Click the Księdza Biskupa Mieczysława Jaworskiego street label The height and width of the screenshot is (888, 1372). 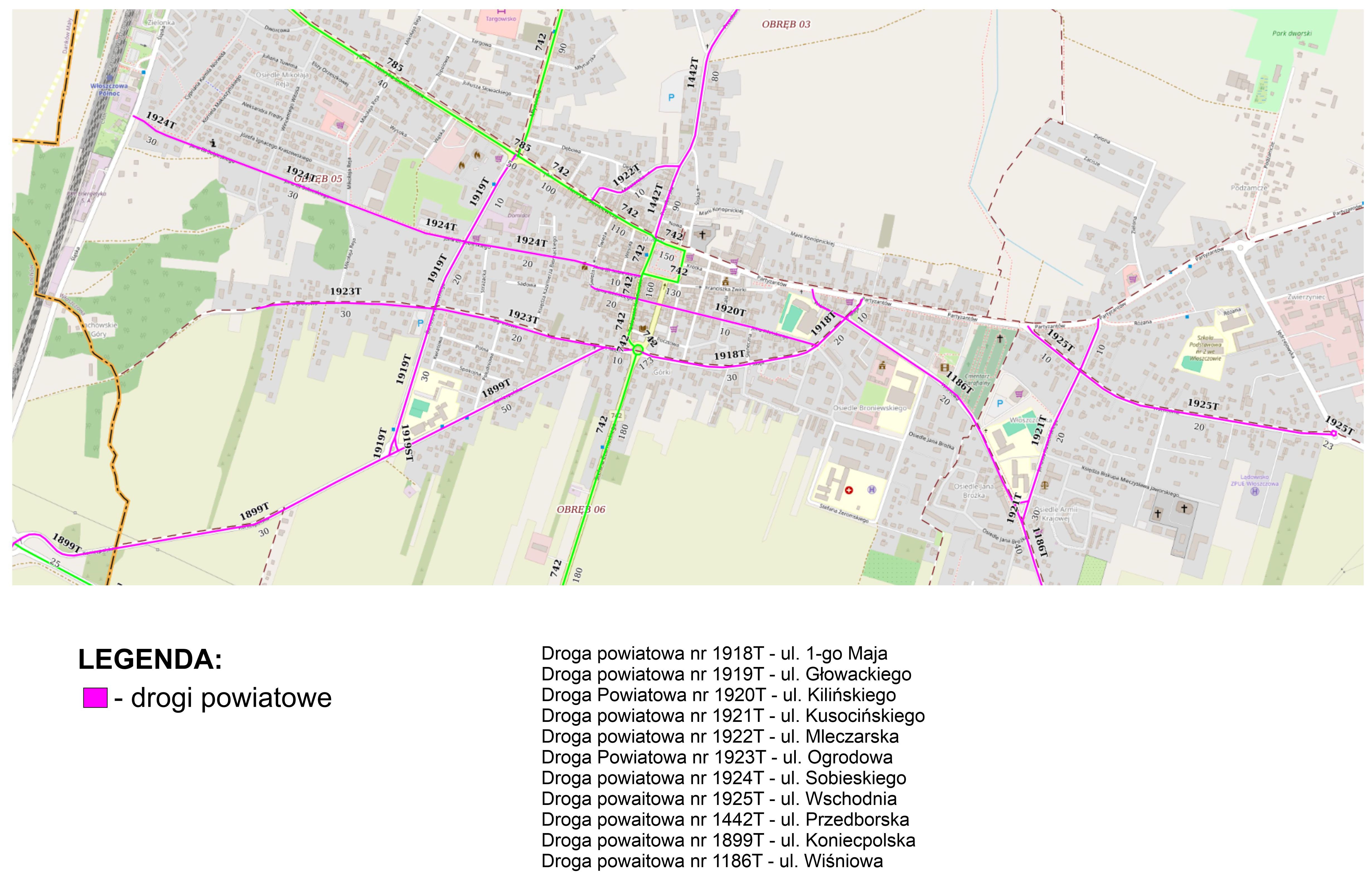pos(1129,482)
